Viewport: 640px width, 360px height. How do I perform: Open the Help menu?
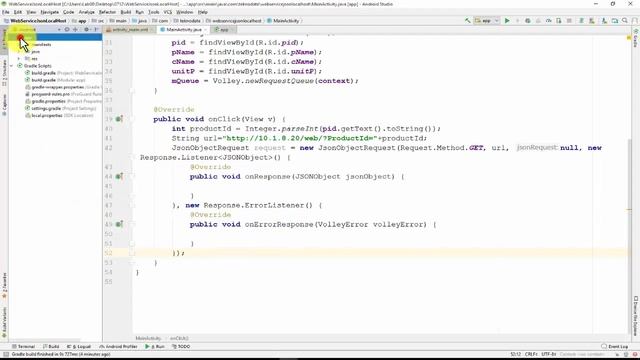(x=202, y=12)
